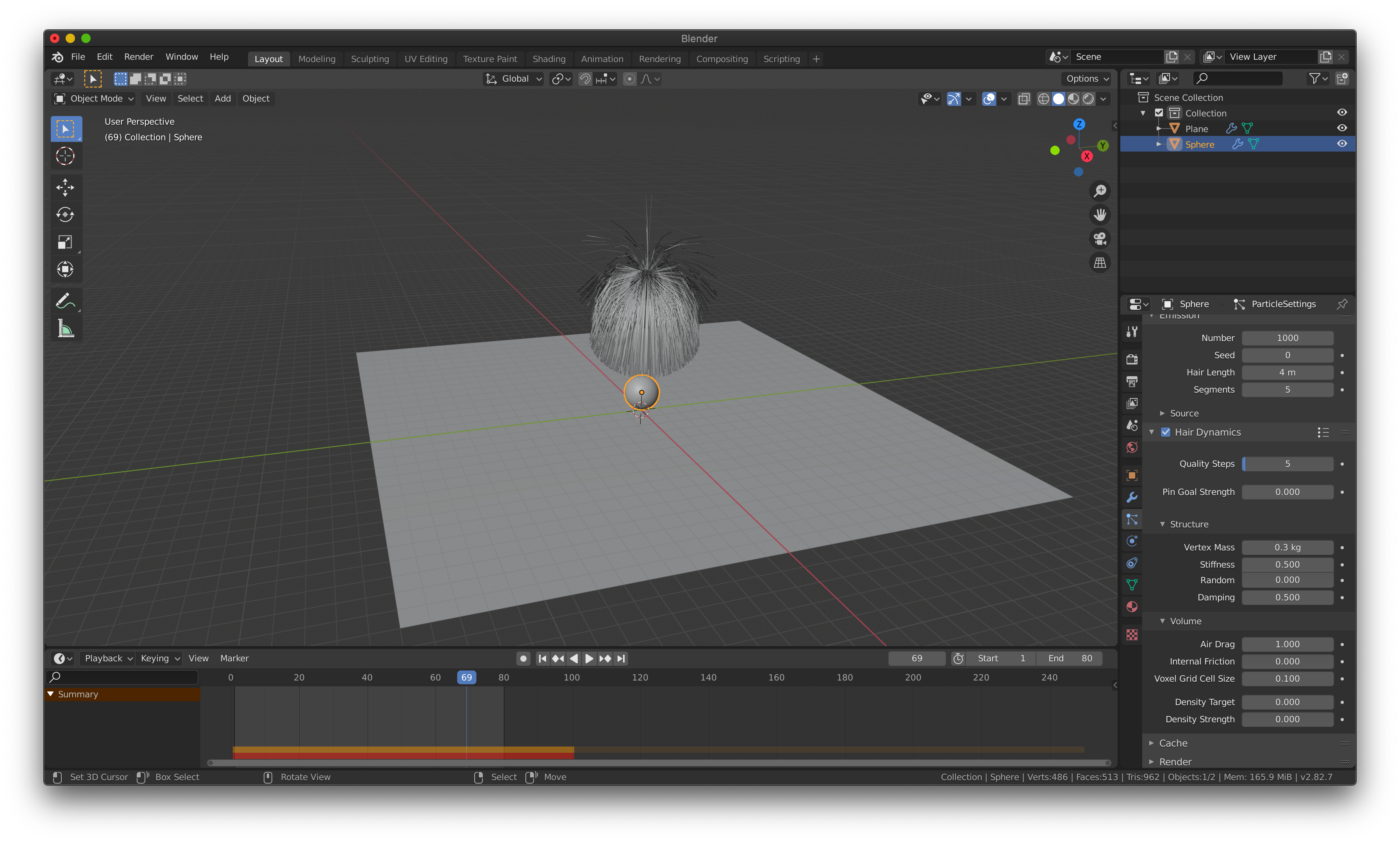Expand the Cache panel
The width and height of the screenshot is (1400, 843).
pos(1173,743)
